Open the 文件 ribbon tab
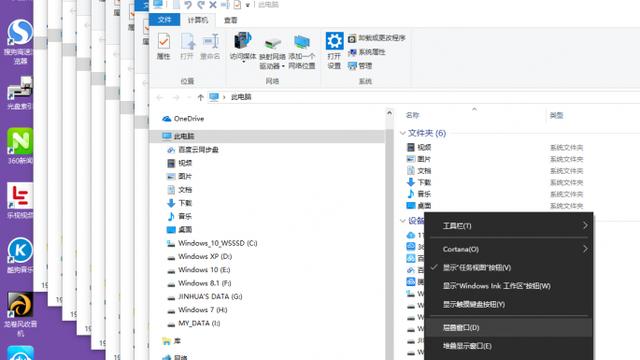The image size is (640, 360). pos(164,20)
